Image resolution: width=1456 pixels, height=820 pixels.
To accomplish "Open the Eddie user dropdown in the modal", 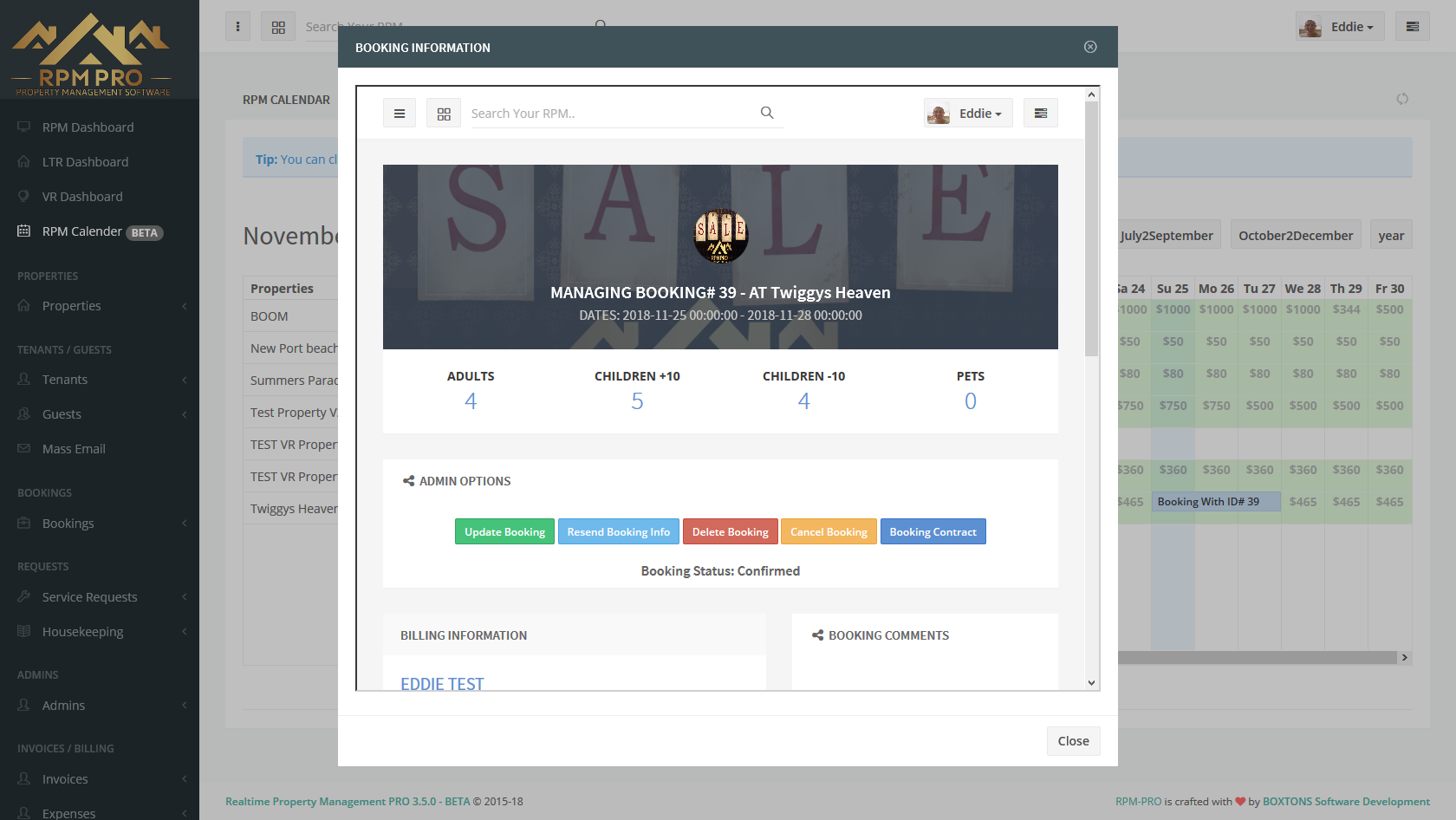I will tap(968, 114).
